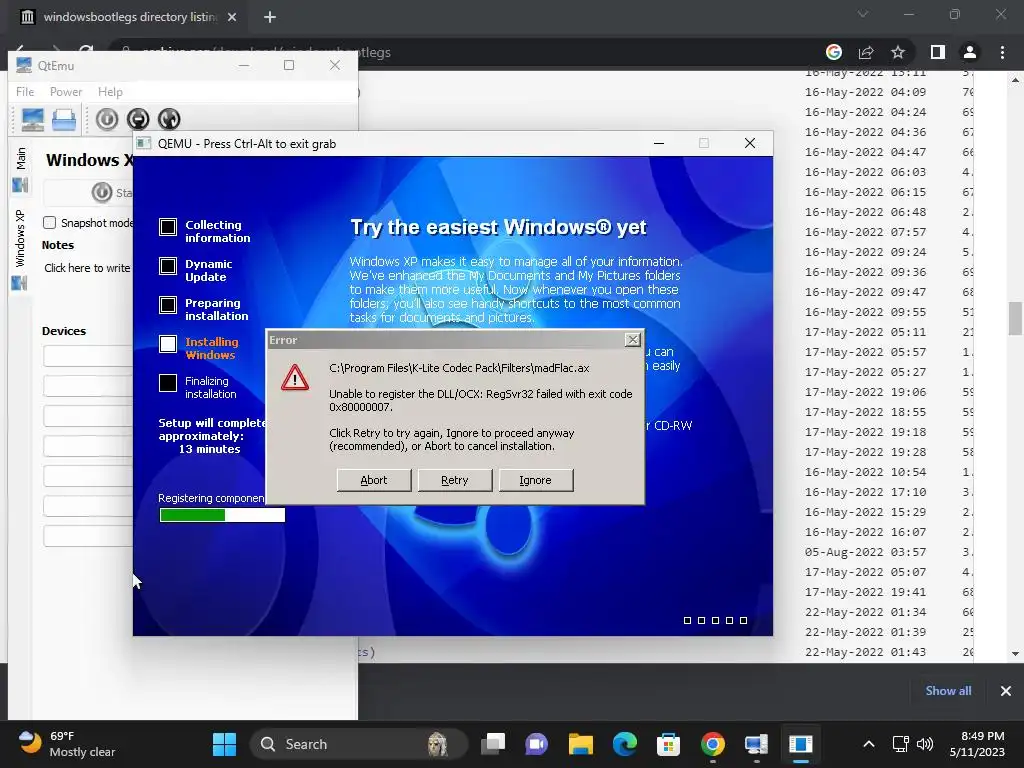Select listing date 05-Aug-2022 03:57

(865, 552)
